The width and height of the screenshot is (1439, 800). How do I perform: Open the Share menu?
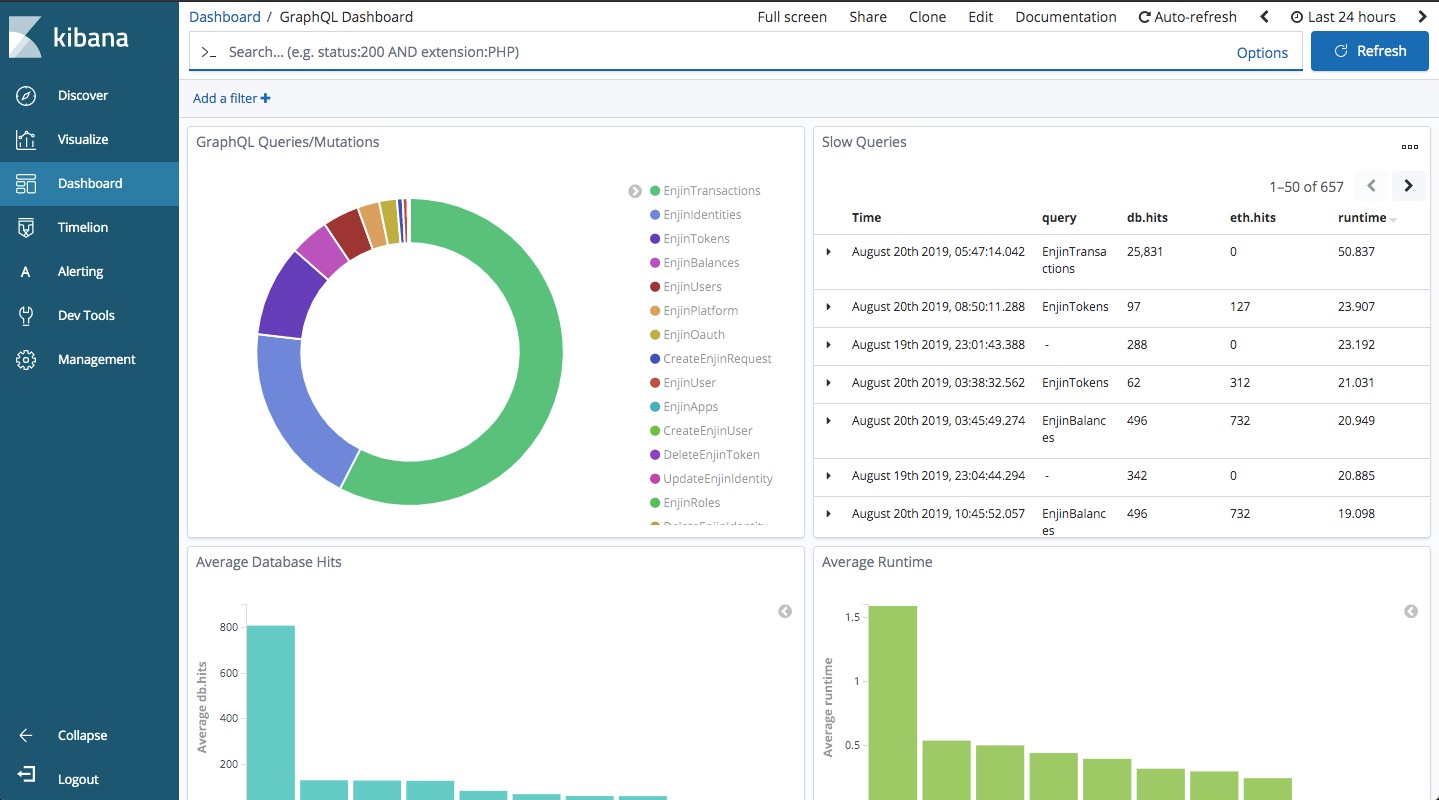868,17
